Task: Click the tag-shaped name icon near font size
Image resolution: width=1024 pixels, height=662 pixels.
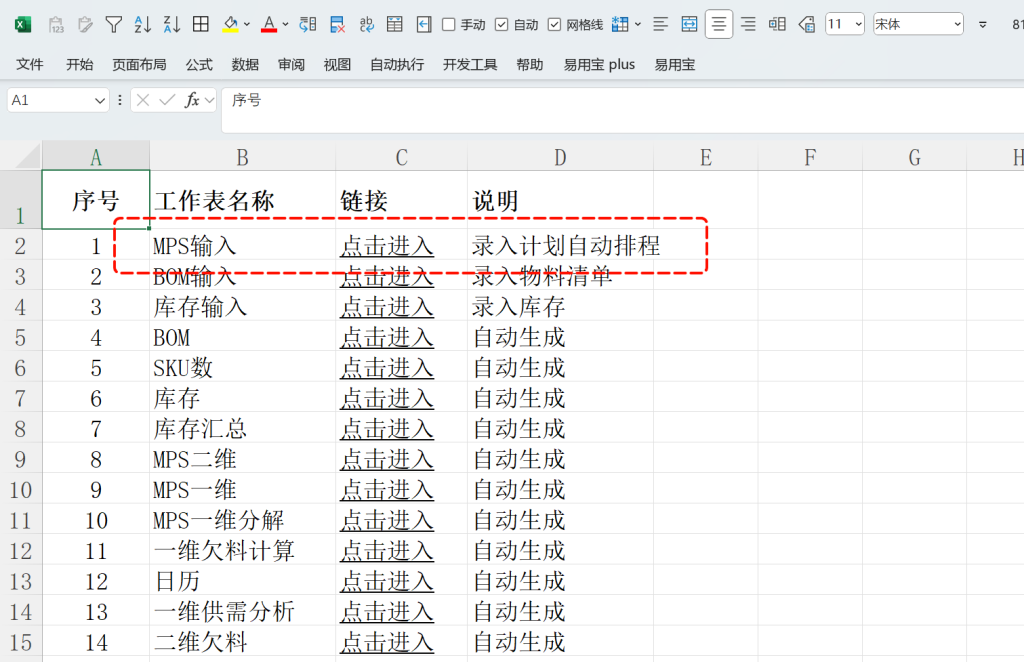Action: click(x=807, y=25)
